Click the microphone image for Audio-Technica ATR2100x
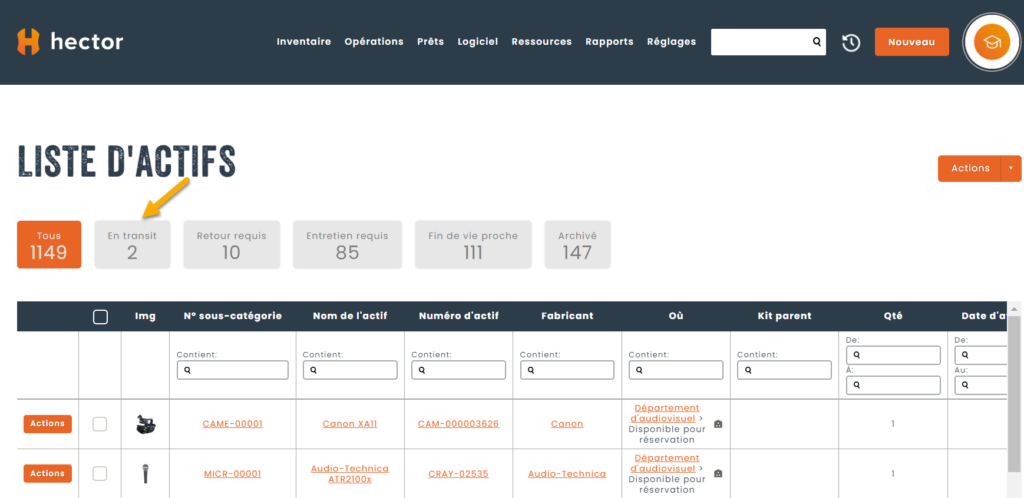 146,473
